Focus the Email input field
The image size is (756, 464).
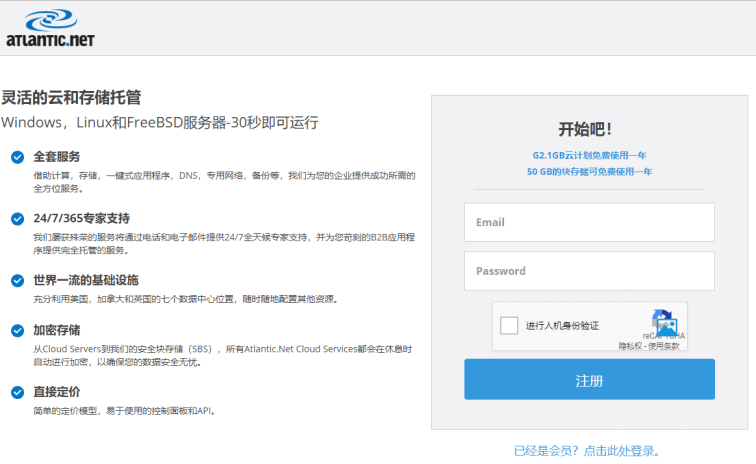(589, 222)
